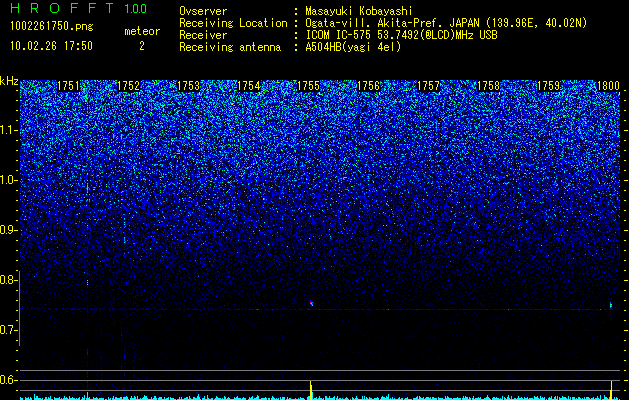Click the A504HB(yagi 4el) antenna text
Viewport: 629px width, 400px height.
click(353, 47)
